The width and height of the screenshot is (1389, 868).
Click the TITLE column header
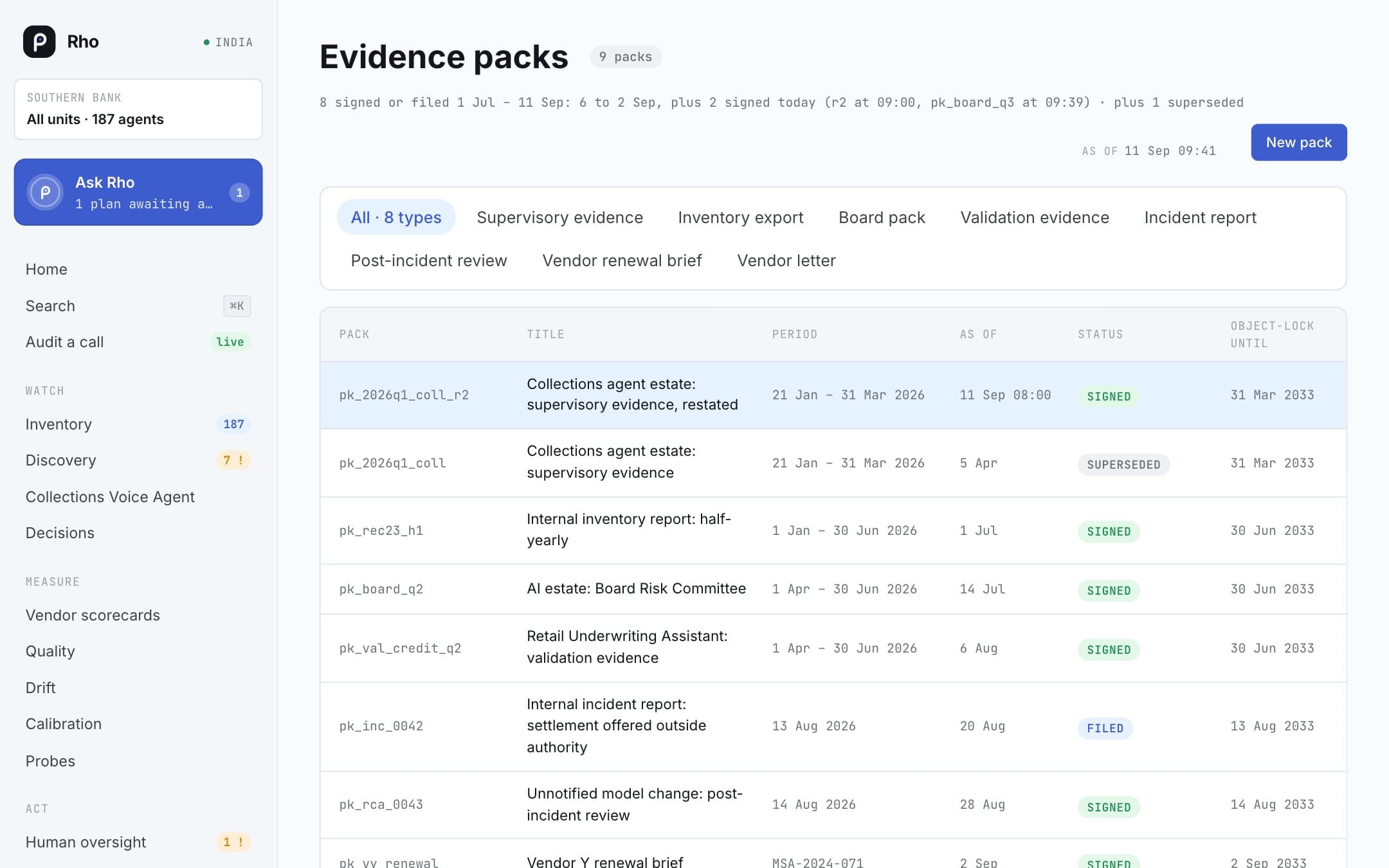tap(545, 334)
